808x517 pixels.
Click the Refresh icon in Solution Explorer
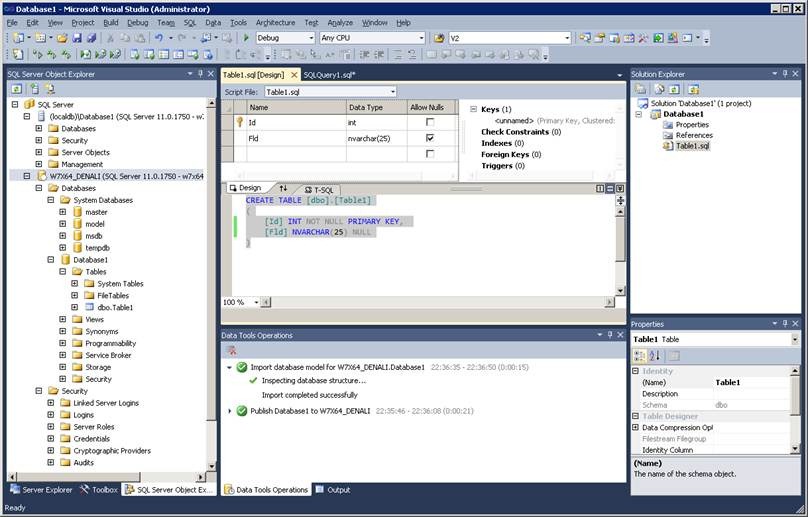(x=675, y=89)
